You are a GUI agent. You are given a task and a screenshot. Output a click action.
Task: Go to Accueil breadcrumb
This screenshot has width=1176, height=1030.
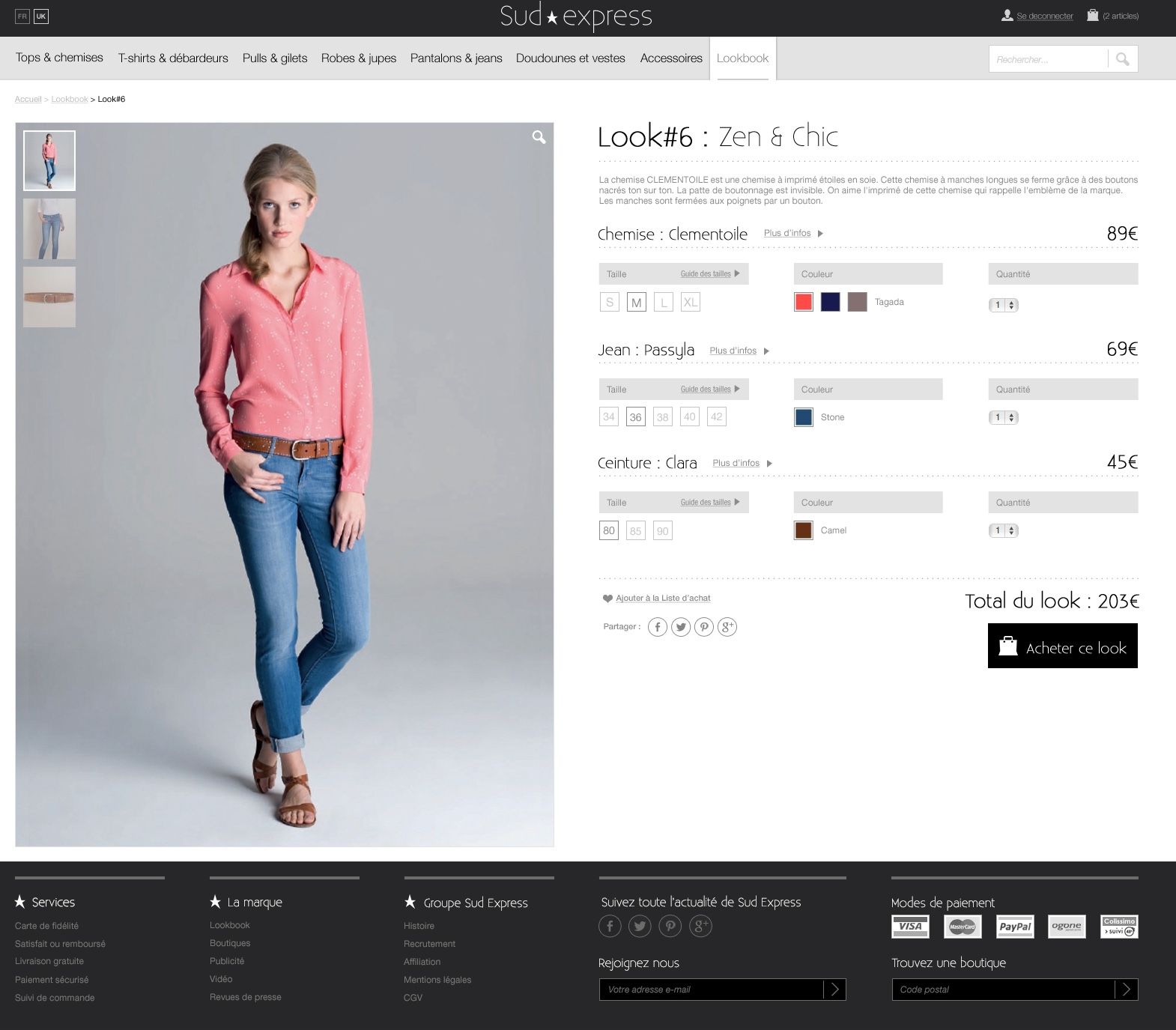[28, 99]
